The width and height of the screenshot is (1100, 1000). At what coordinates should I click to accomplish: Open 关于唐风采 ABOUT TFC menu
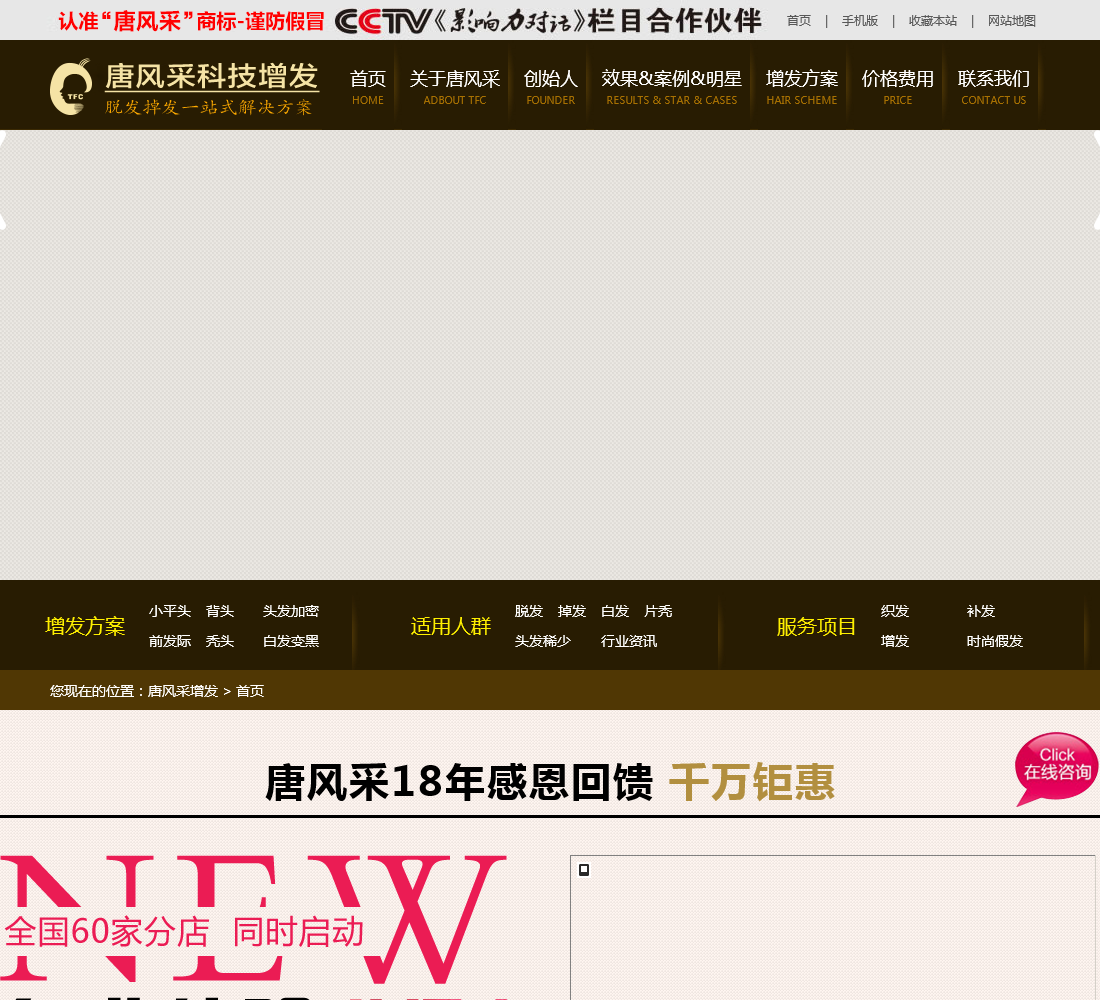[455, 87]
